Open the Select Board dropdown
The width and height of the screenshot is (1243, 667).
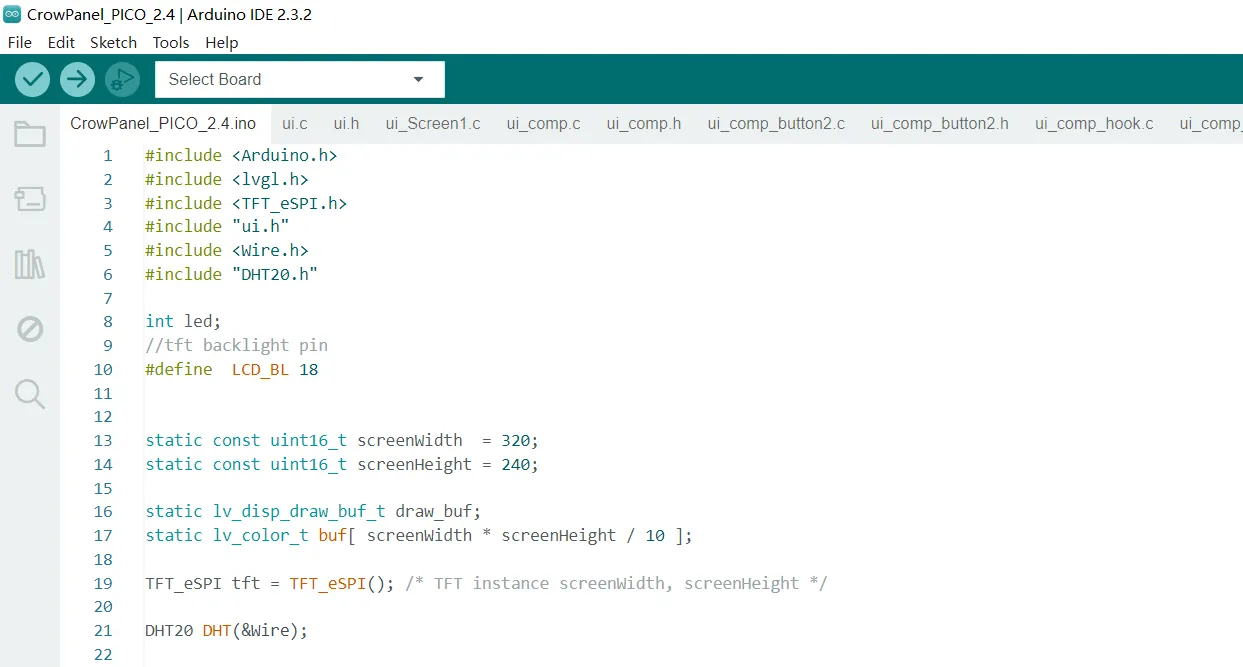(300, 79)
